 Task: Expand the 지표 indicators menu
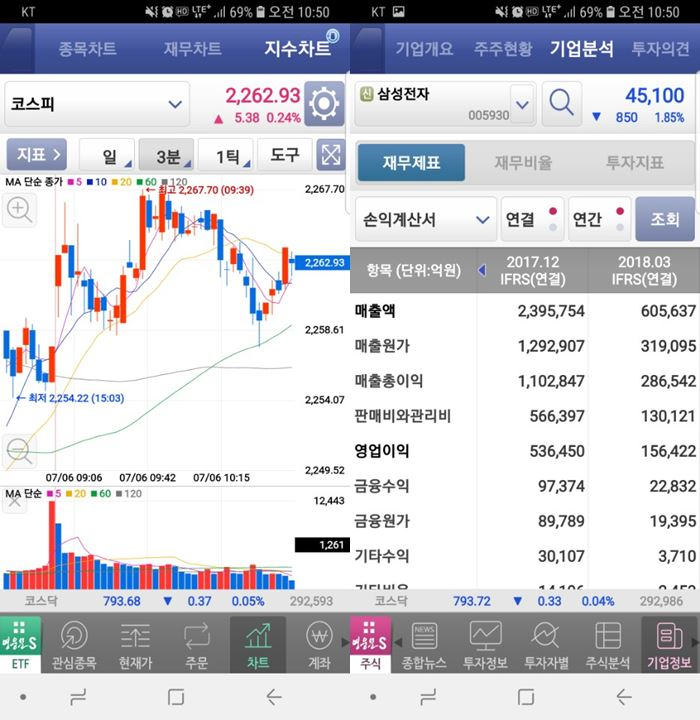[37, 154]
